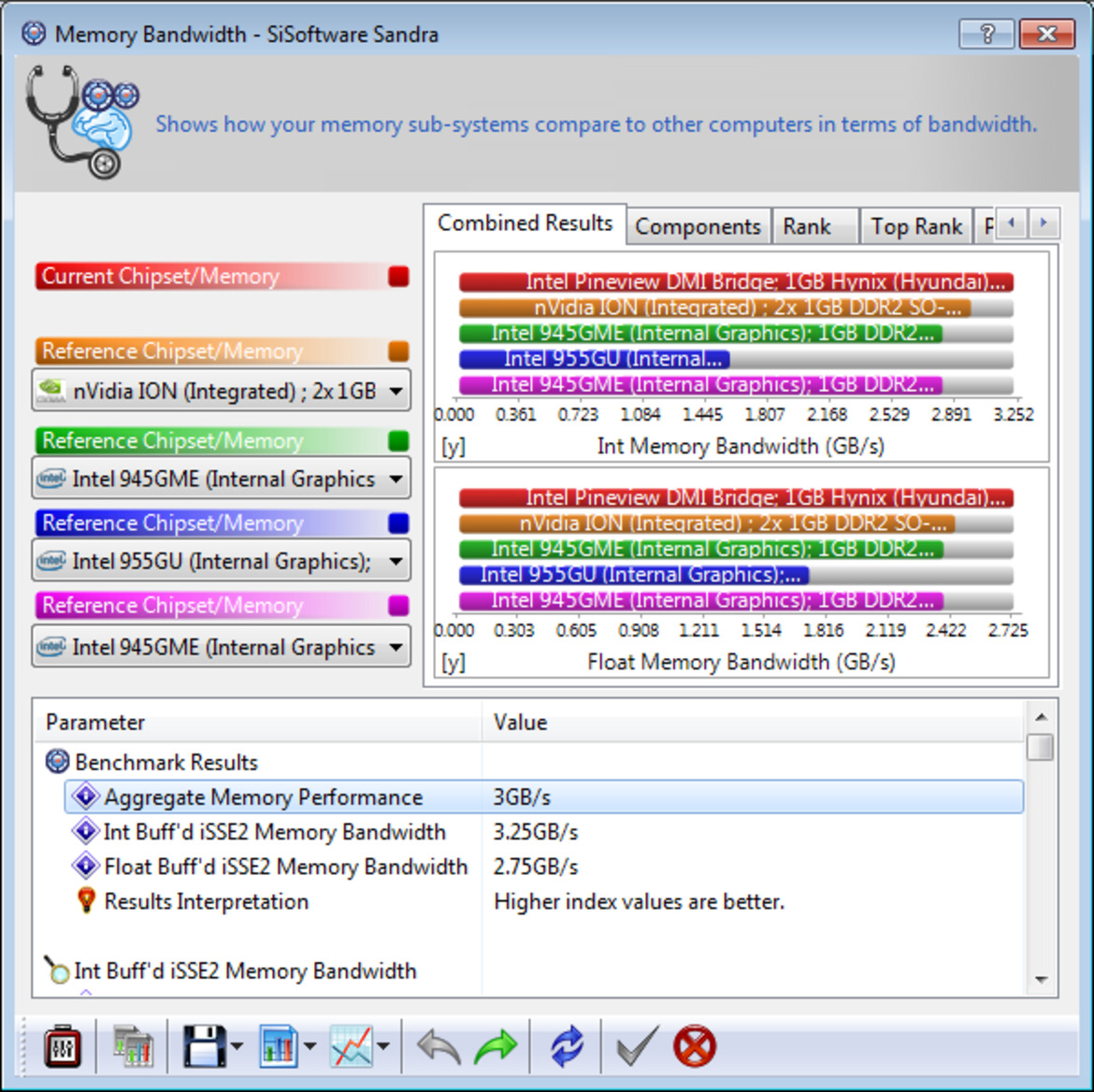Go back with the grey arrow
Viewport: 1094px width, 1092px height.
pos(439,1046)
